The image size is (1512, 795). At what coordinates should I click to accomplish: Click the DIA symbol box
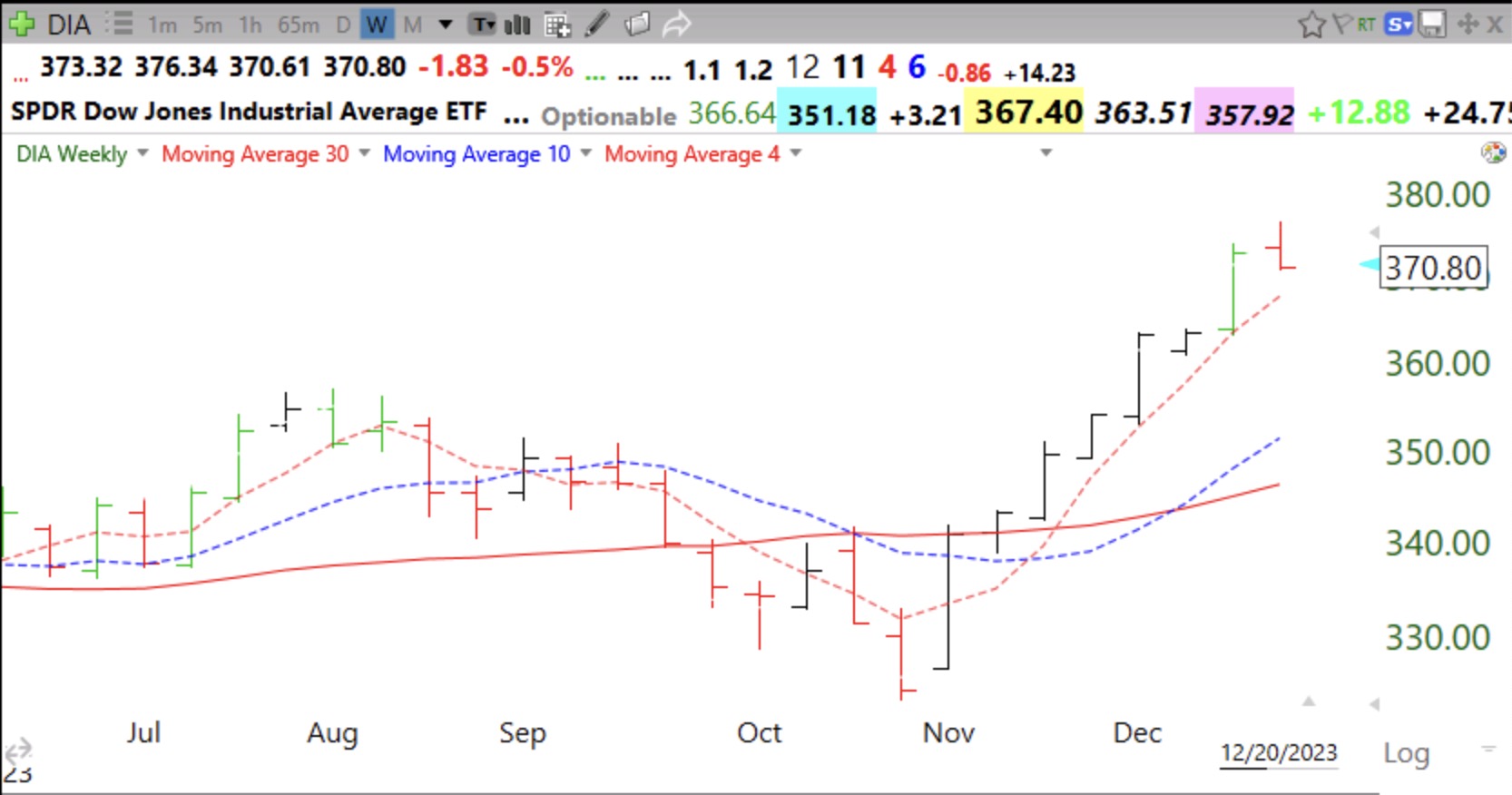pos(69,25)
